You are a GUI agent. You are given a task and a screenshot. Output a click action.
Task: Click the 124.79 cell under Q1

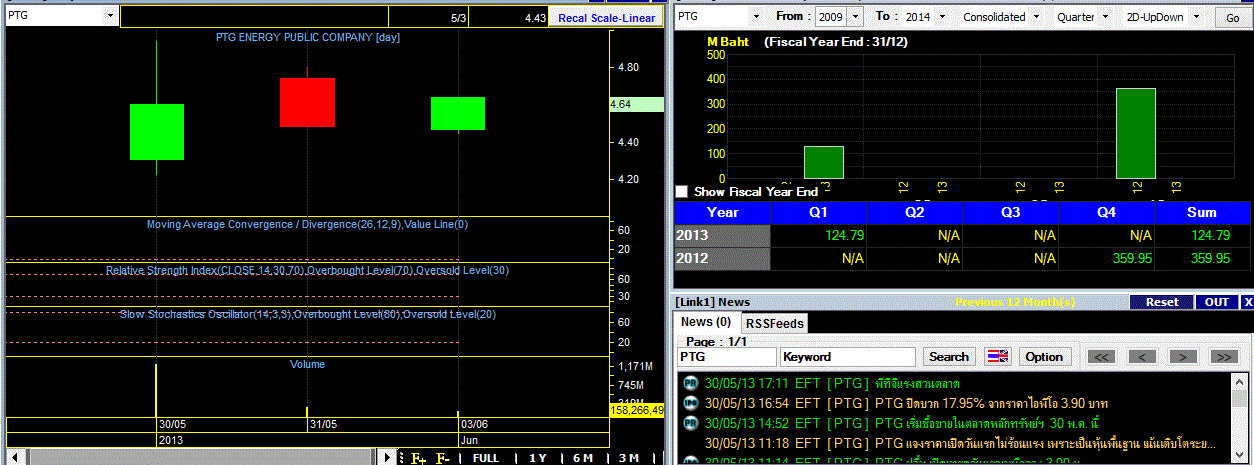818,235
